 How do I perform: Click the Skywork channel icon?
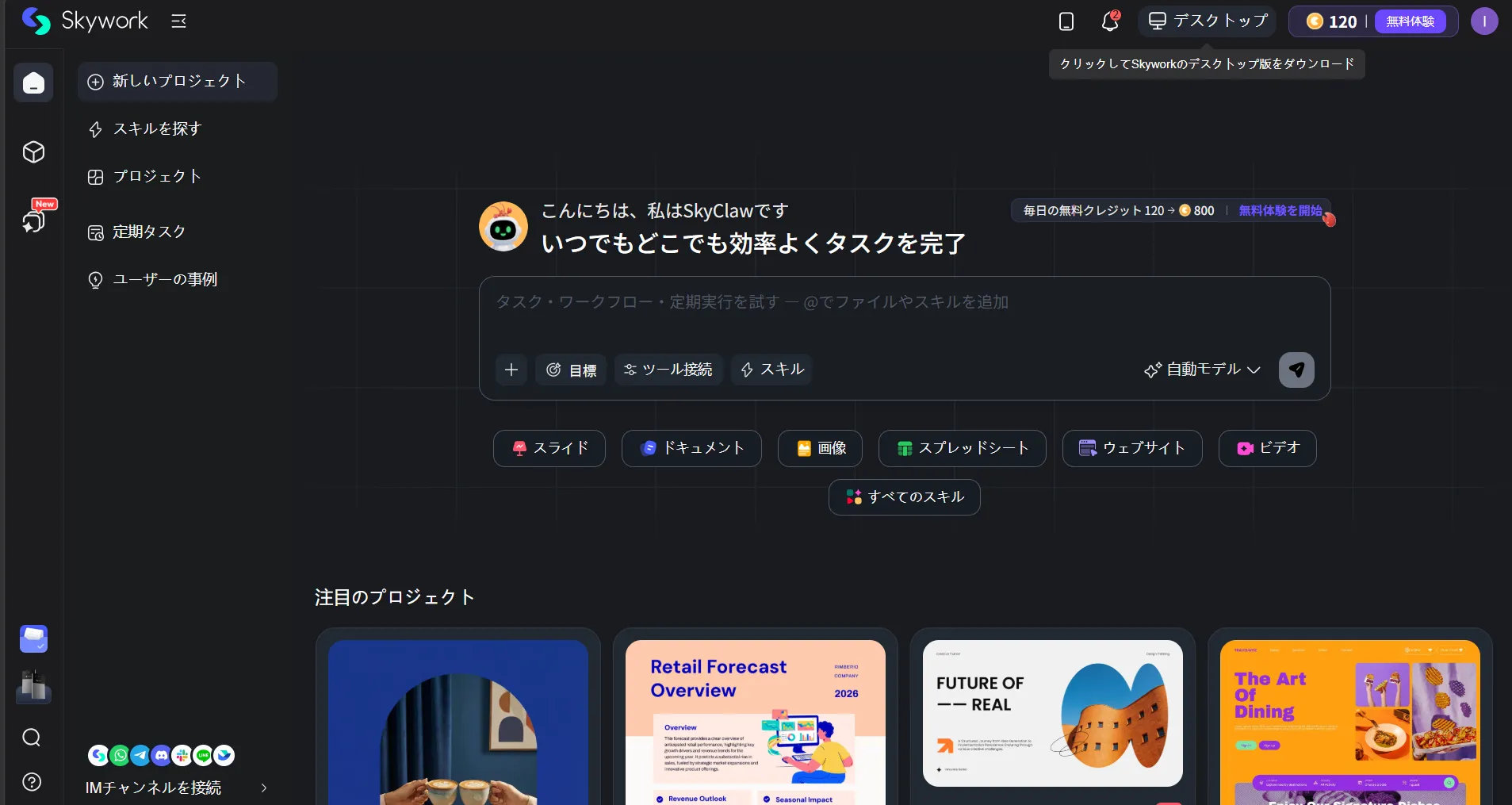pos(98,755)
